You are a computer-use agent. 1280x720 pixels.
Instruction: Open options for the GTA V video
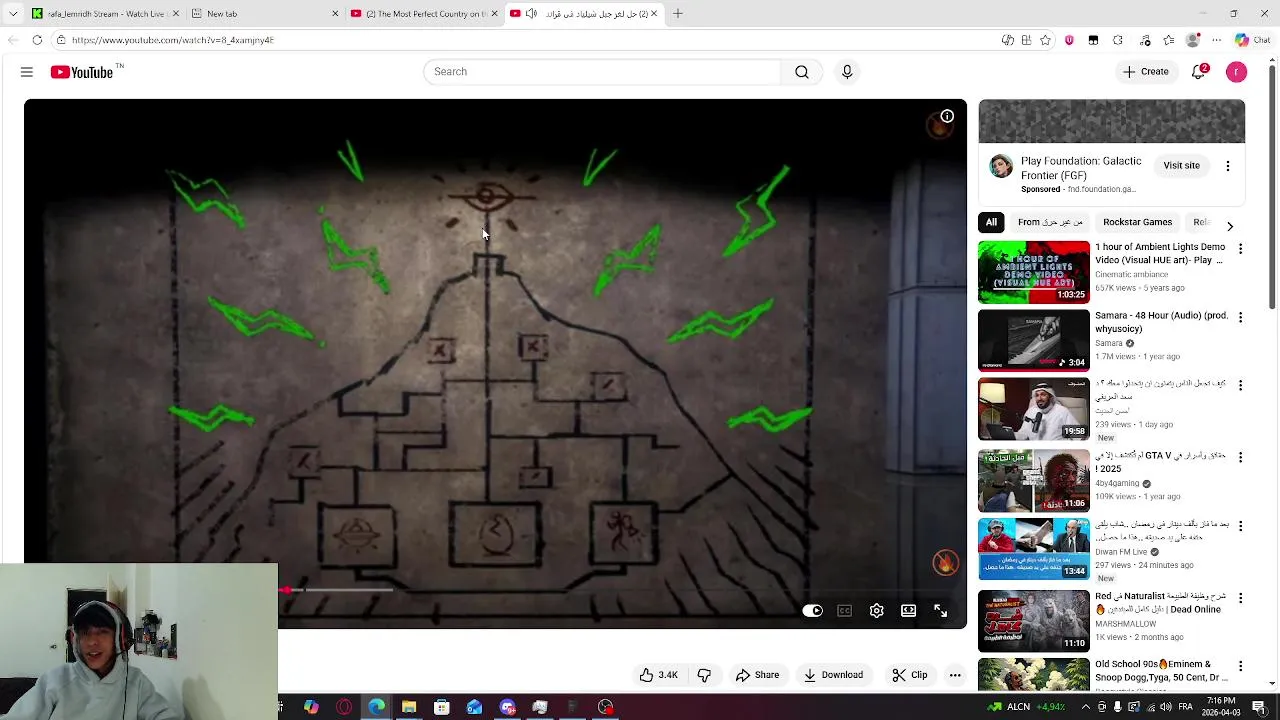(x=1240, y=457)
